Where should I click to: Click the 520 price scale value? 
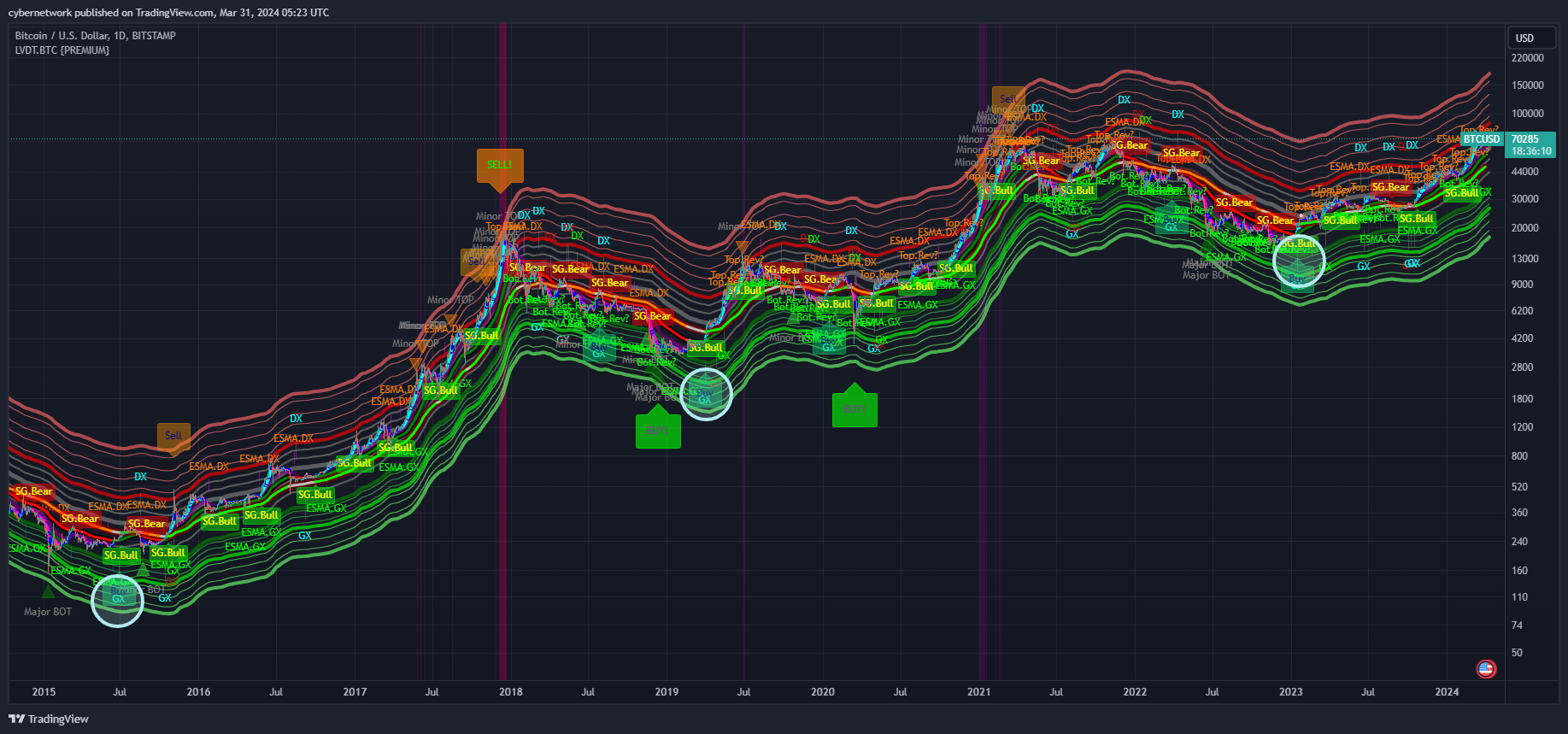(x=1519, y=487)
